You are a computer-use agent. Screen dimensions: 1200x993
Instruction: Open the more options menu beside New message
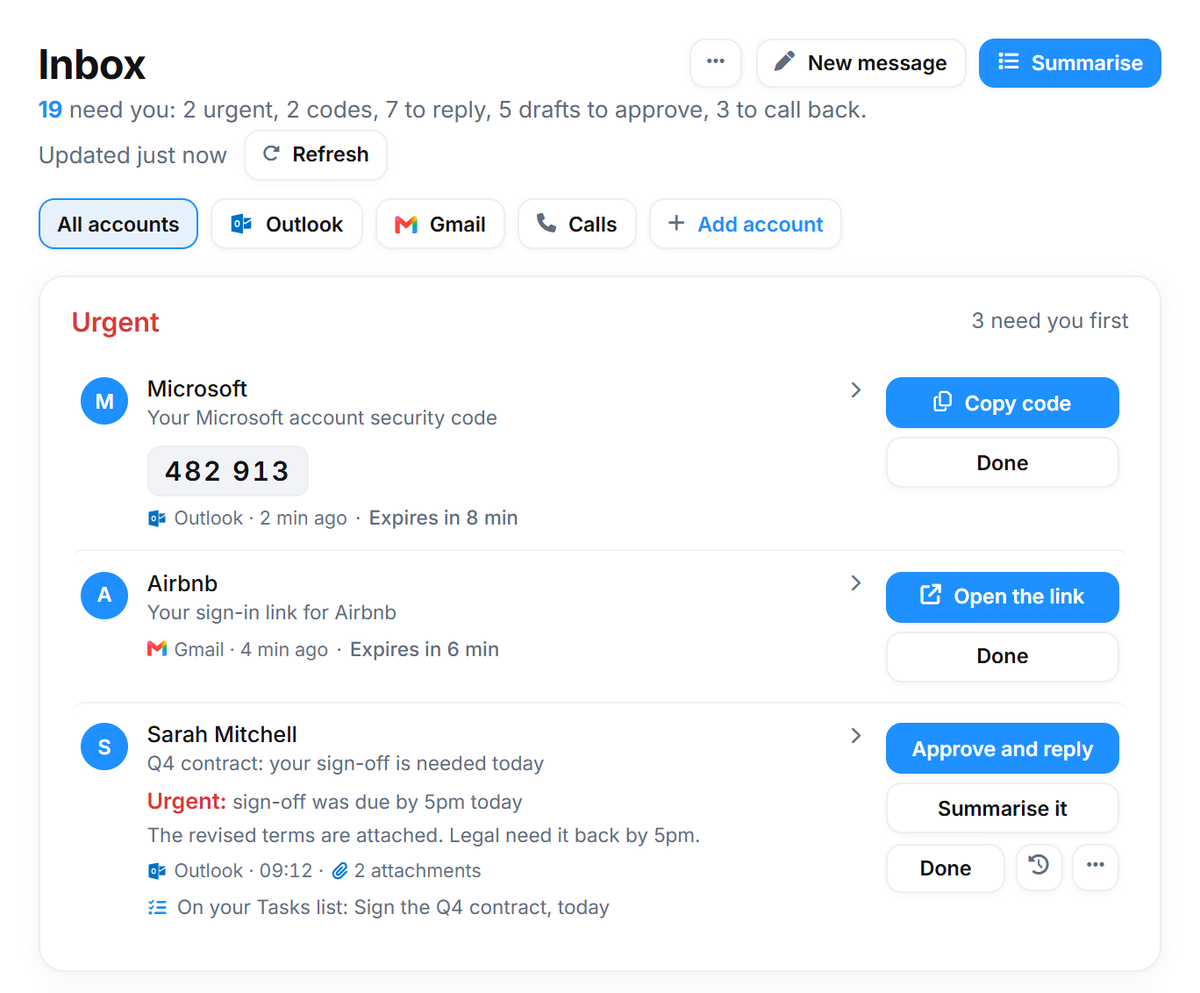715,63
